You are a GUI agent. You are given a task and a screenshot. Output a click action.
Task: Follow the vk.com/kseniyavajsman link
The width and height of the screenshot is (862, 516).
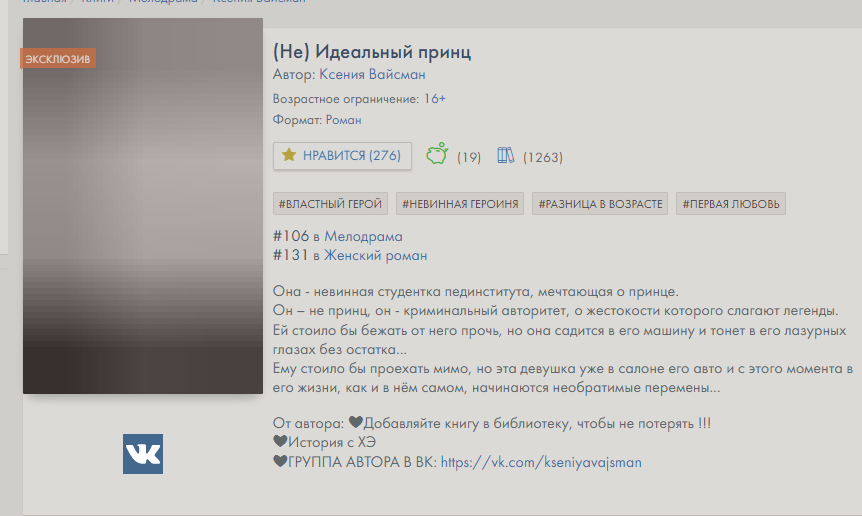click(541, 462)
